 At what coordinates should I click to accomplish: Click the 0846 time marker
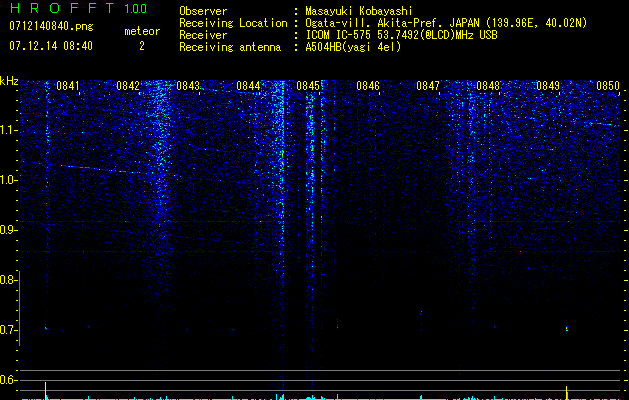pyautogui.click(x=368, y=86)
